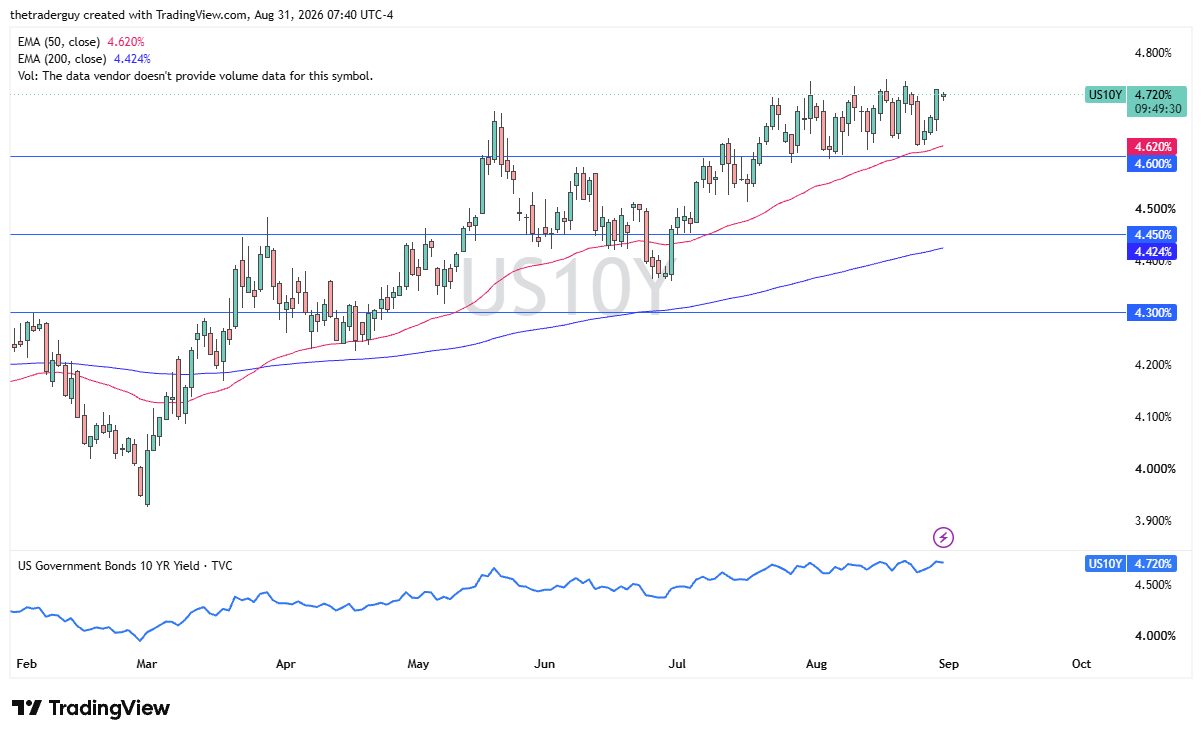Screen dimensions: 1202x738
Task: Click the EMA 200 value 4.424% in legend
Action: pyautogui.click(x=132, y=59)
